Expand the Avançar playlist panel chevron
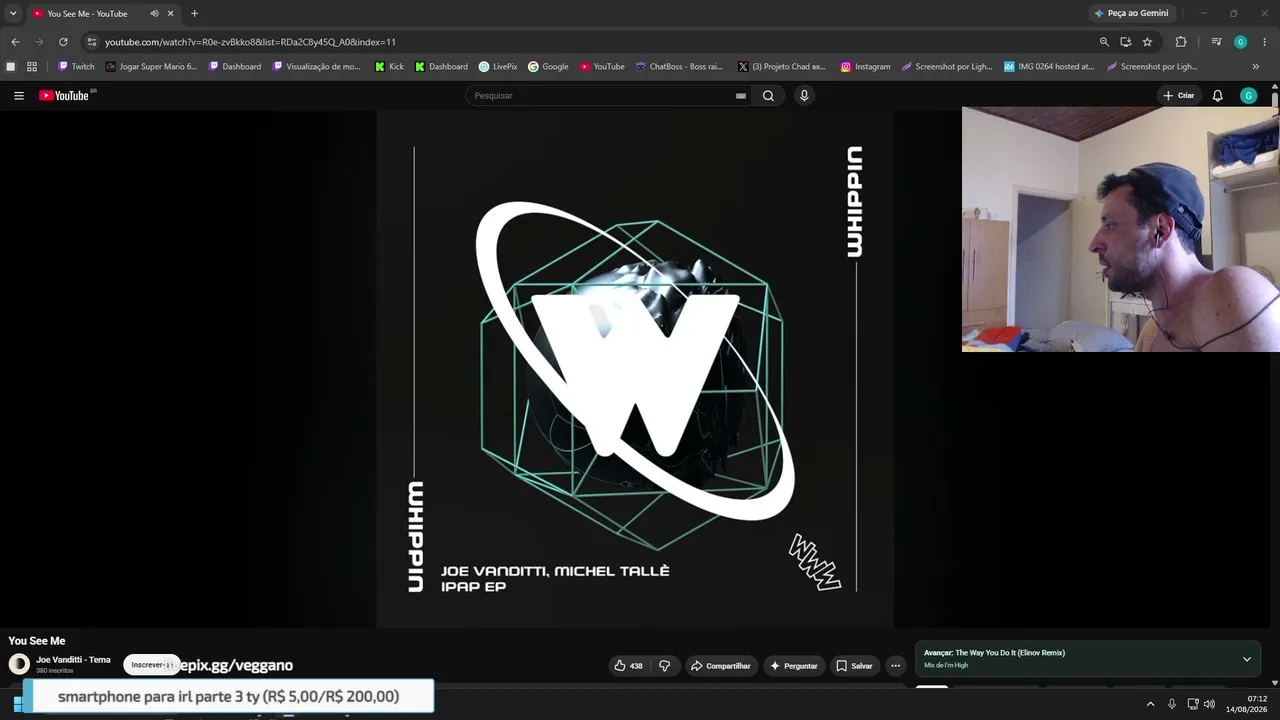Image resolution: width=1280 pixels, height=720 pixels. (x=1247, y=659)
